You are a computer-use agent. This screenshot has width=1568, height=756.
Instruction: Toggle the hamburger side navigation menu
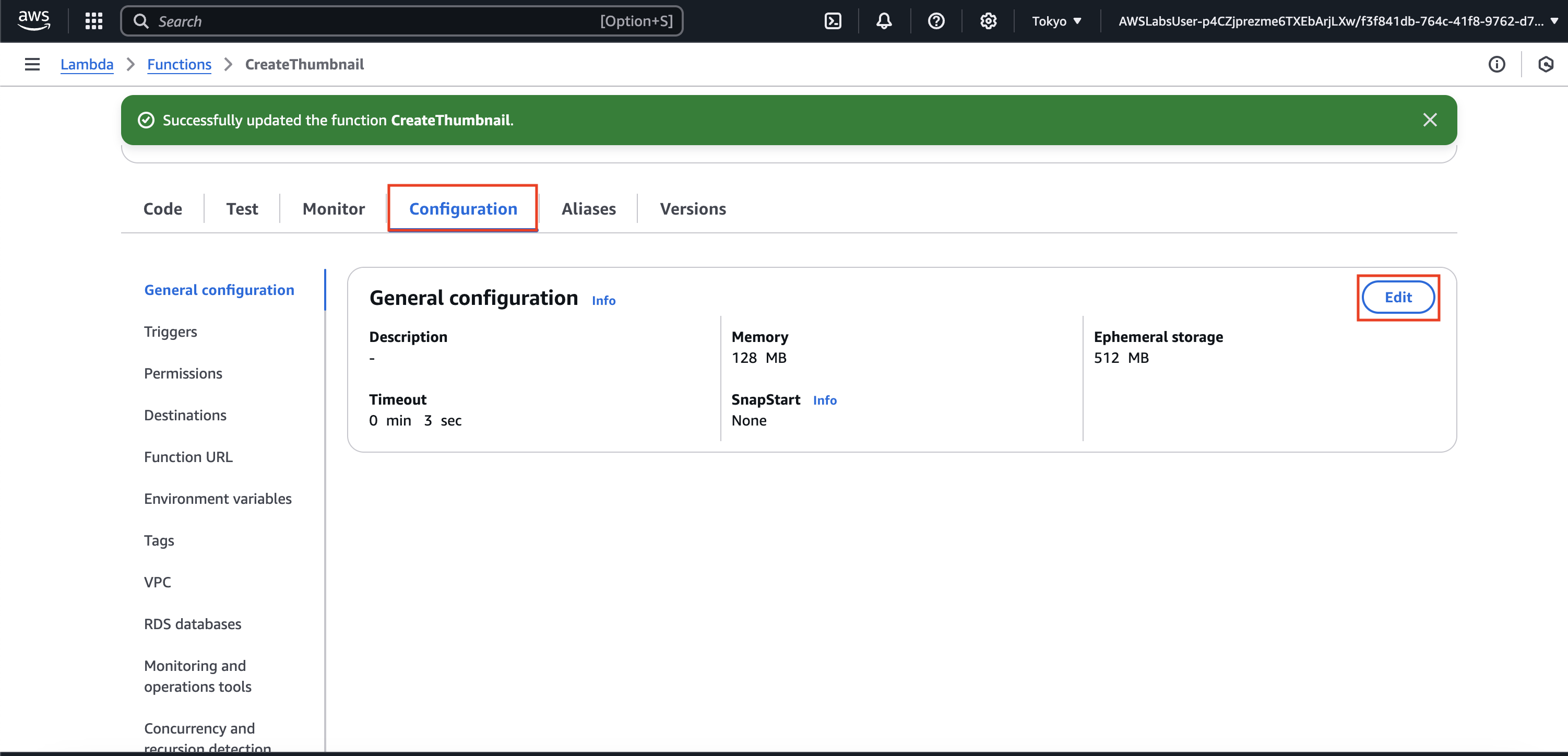(x=32, y=64)
